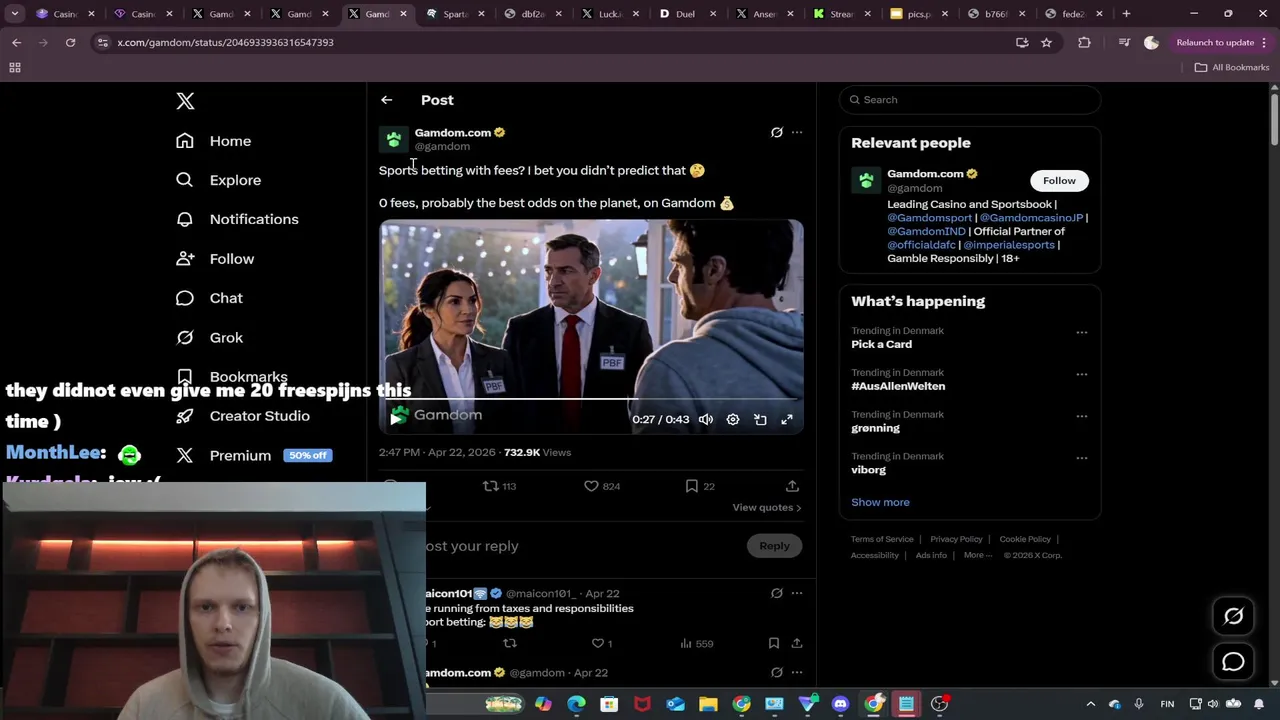Like the post with 824 likes
The width and height of the screenshot is (1280, 720).
pyautogui.click(x=591, y=486)
